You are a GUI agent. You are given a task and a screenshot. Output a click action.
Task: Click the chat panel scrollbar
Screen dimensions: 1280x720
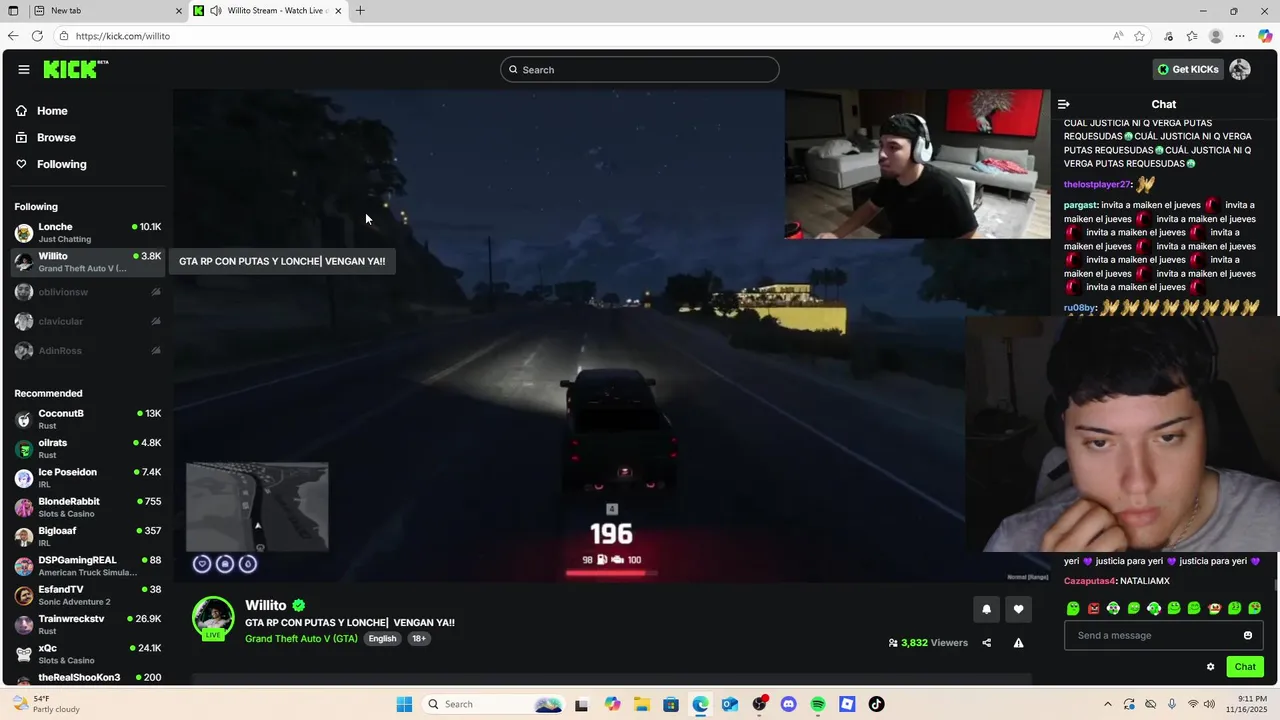point(1275,586)
